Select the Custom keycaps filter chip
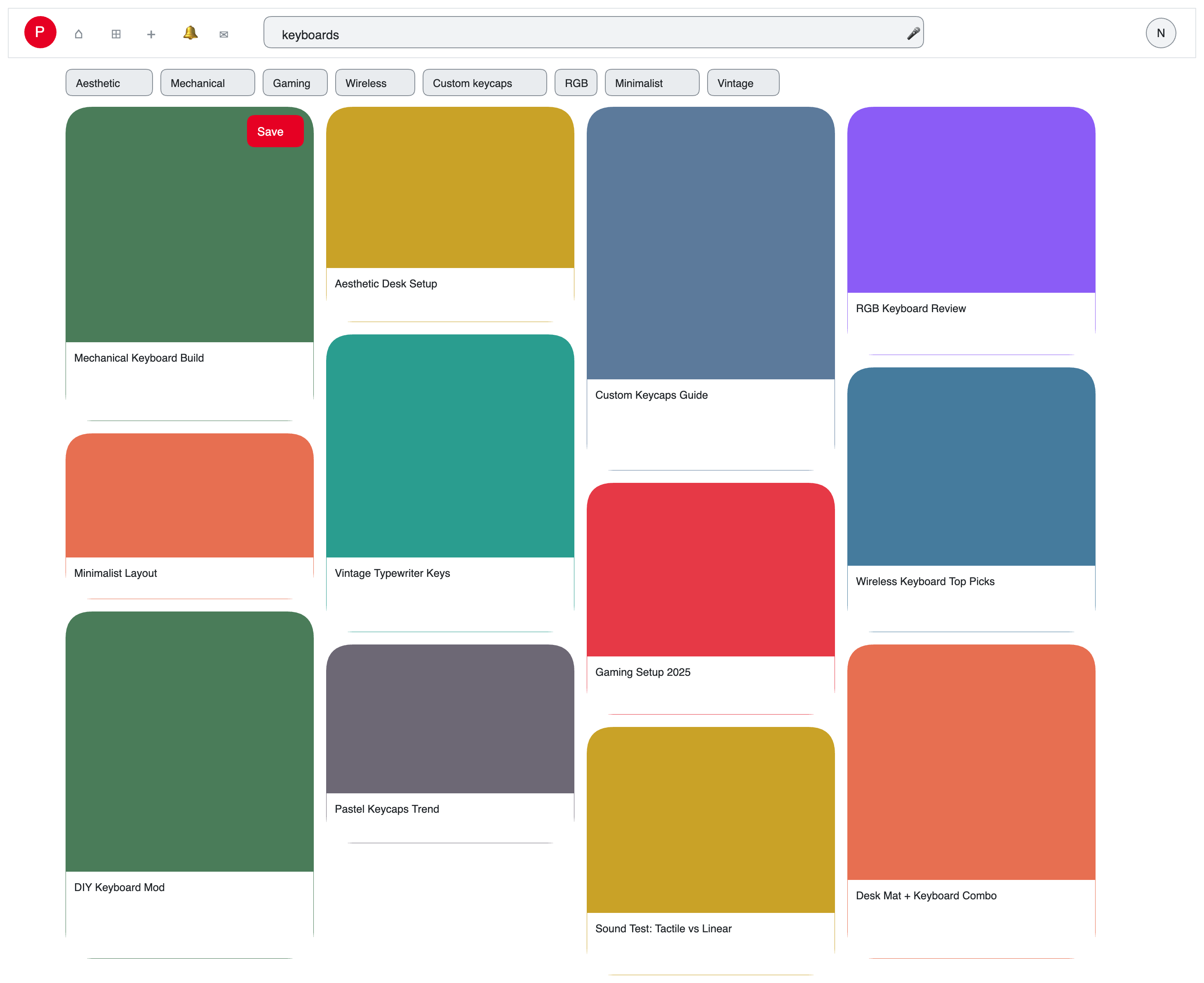 tap(484, 82)
